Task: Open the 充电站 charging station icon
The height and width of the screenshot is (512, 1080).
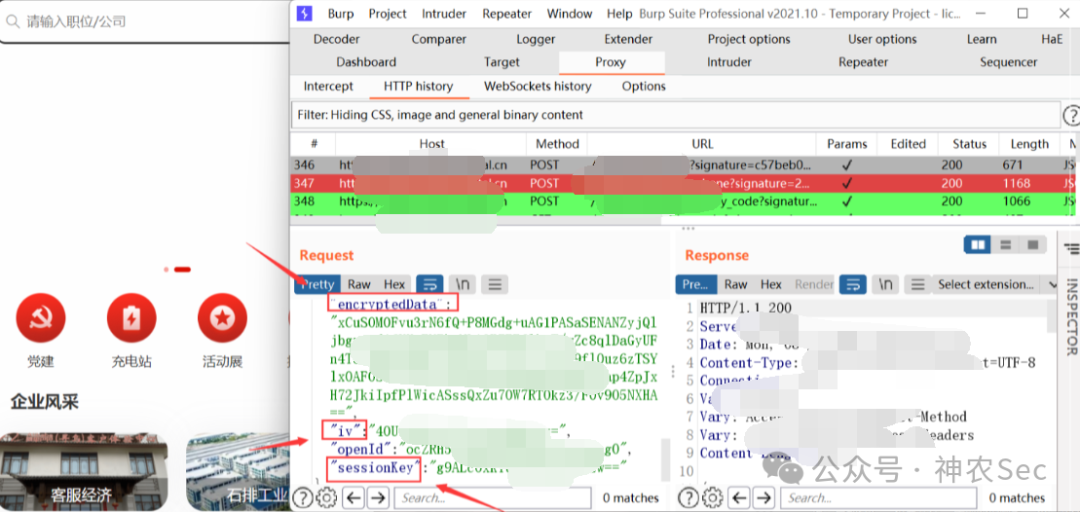Action: click(132, 318)
